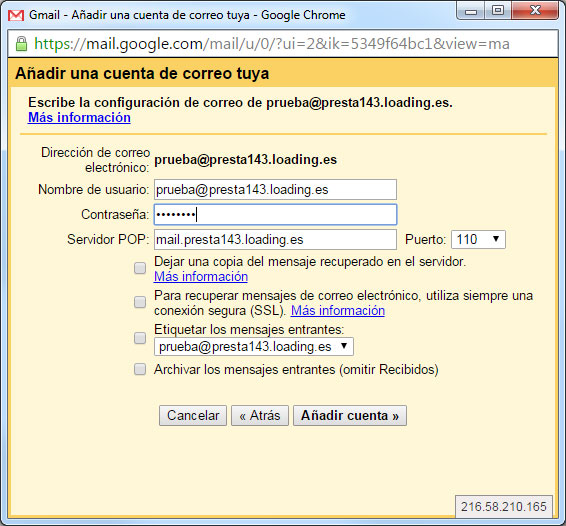This screenshot has height=526, width=566.
Task: Click into the Contraseña password field
Action: 275,214
